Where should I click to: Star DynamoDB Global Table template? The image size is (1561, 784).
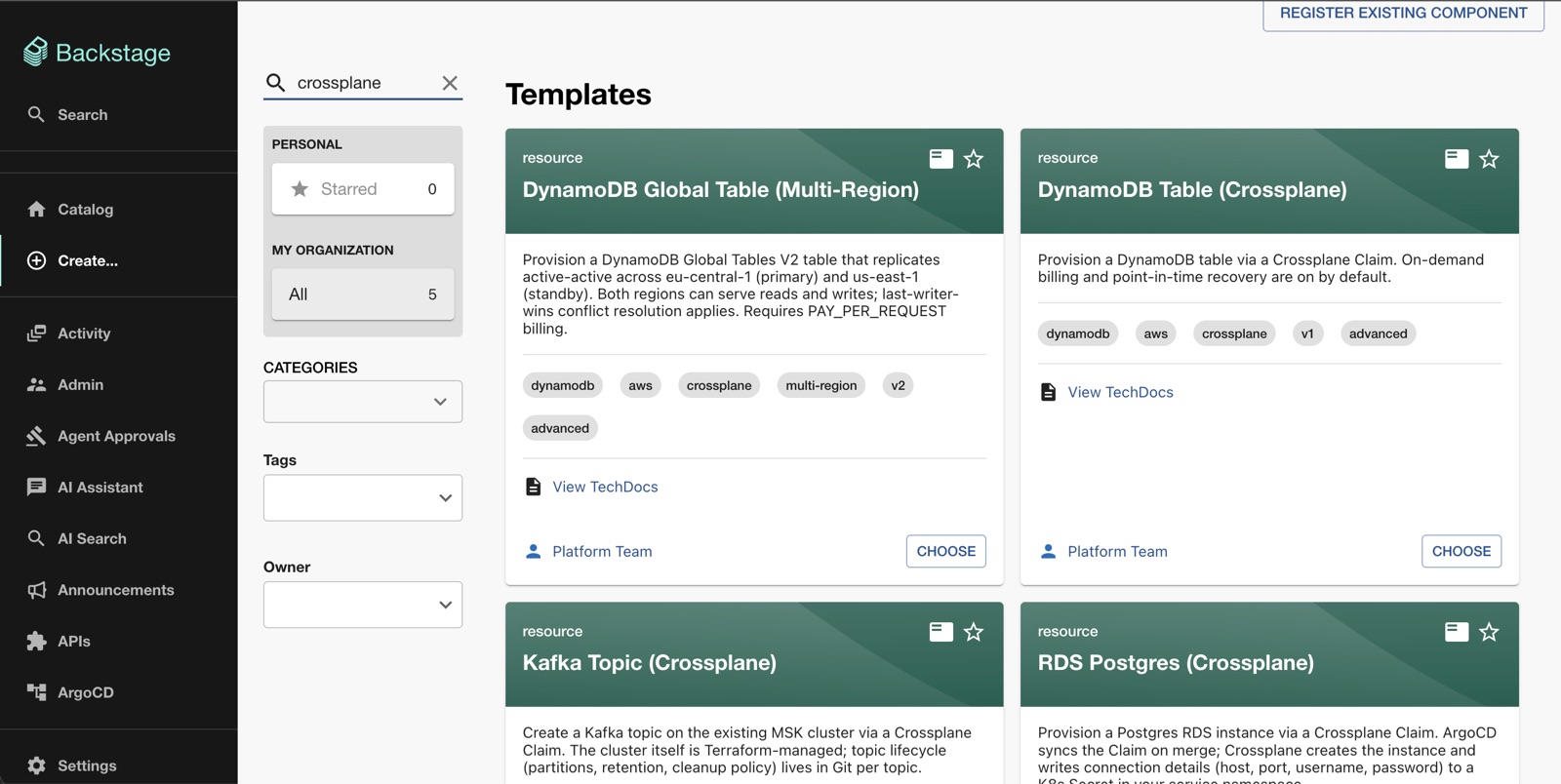click(x=974, y=159)
